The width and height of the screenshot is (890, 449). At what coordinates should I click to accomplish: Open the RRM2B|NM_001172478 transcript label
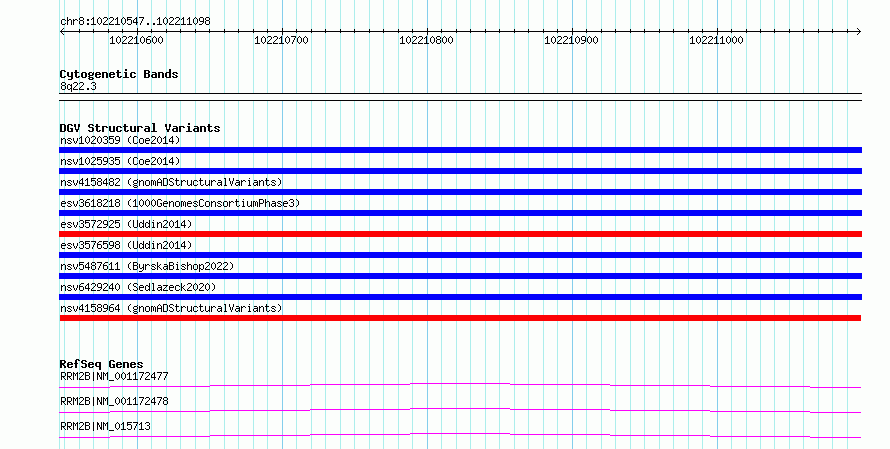(x=114, y=401)
